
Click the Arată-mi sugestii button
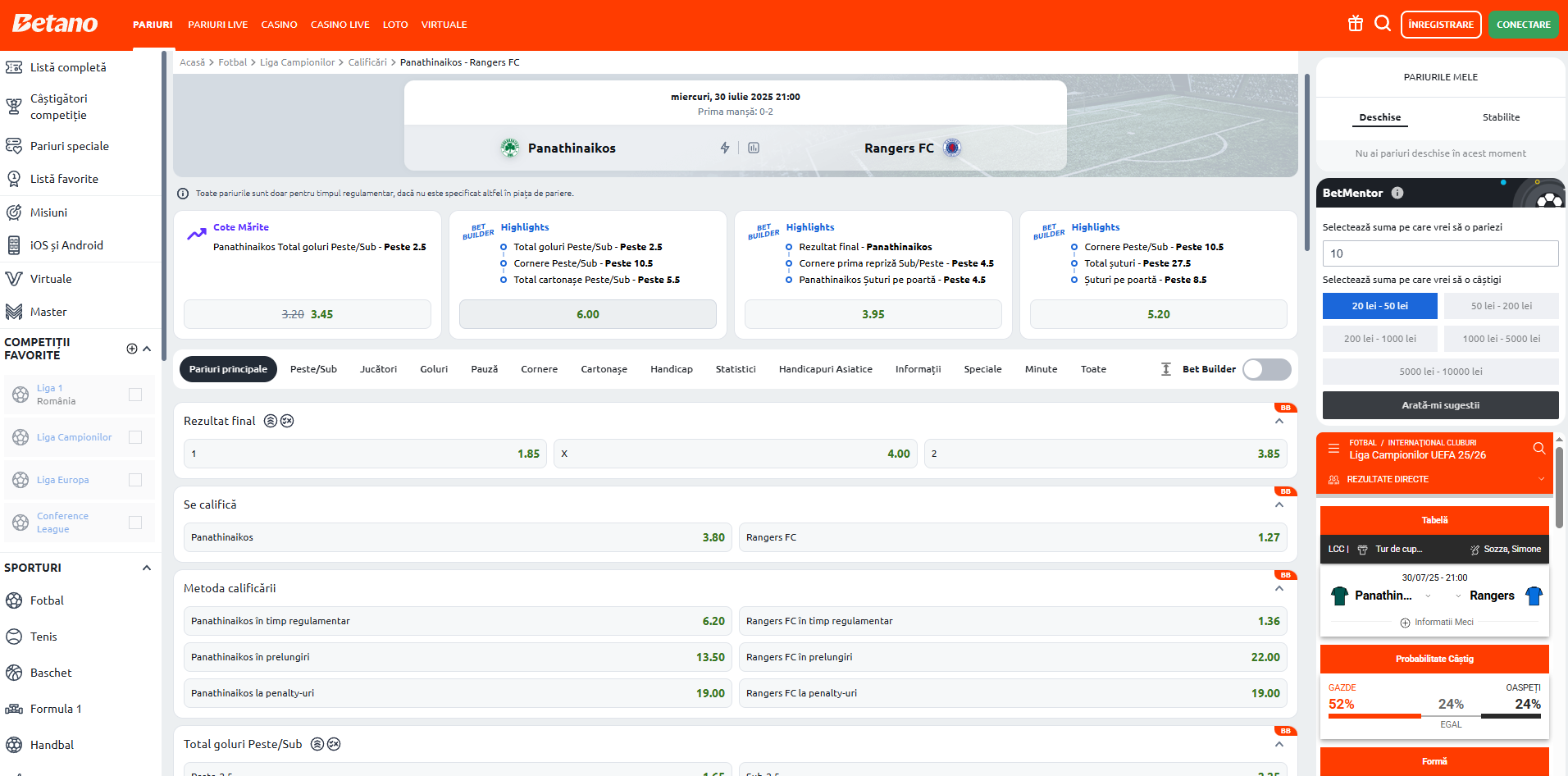coord(1441,405)
